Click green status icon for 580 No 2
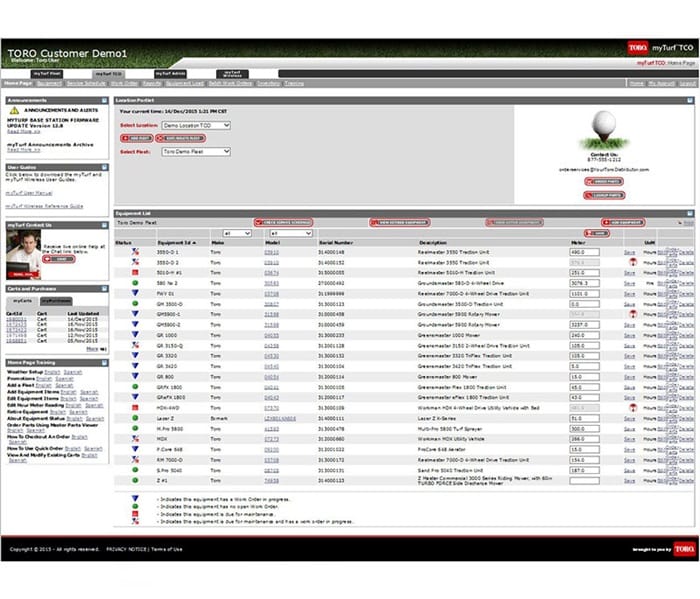The width and height of the screenshot is (700, 599). click(x=135, y=283)
